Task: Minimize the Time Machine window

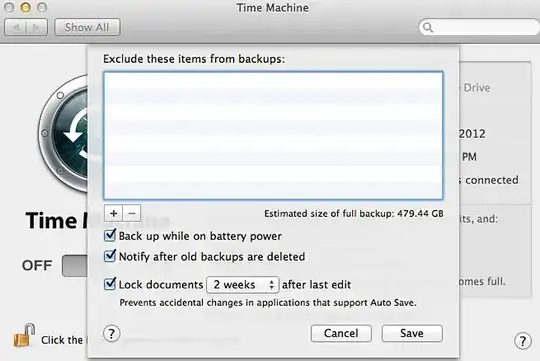Action: [25, 7]
